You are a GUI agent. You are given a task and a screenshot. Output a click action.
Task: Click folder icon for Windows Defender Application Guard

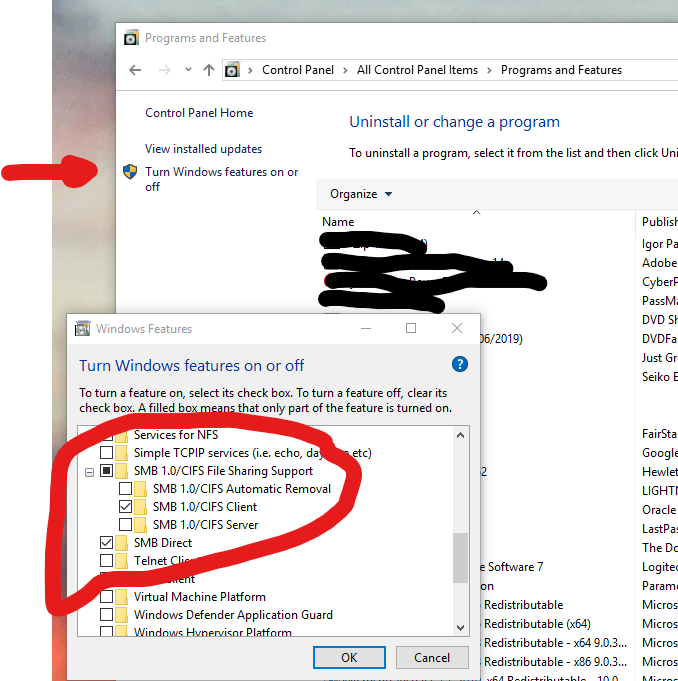(122, 615)
